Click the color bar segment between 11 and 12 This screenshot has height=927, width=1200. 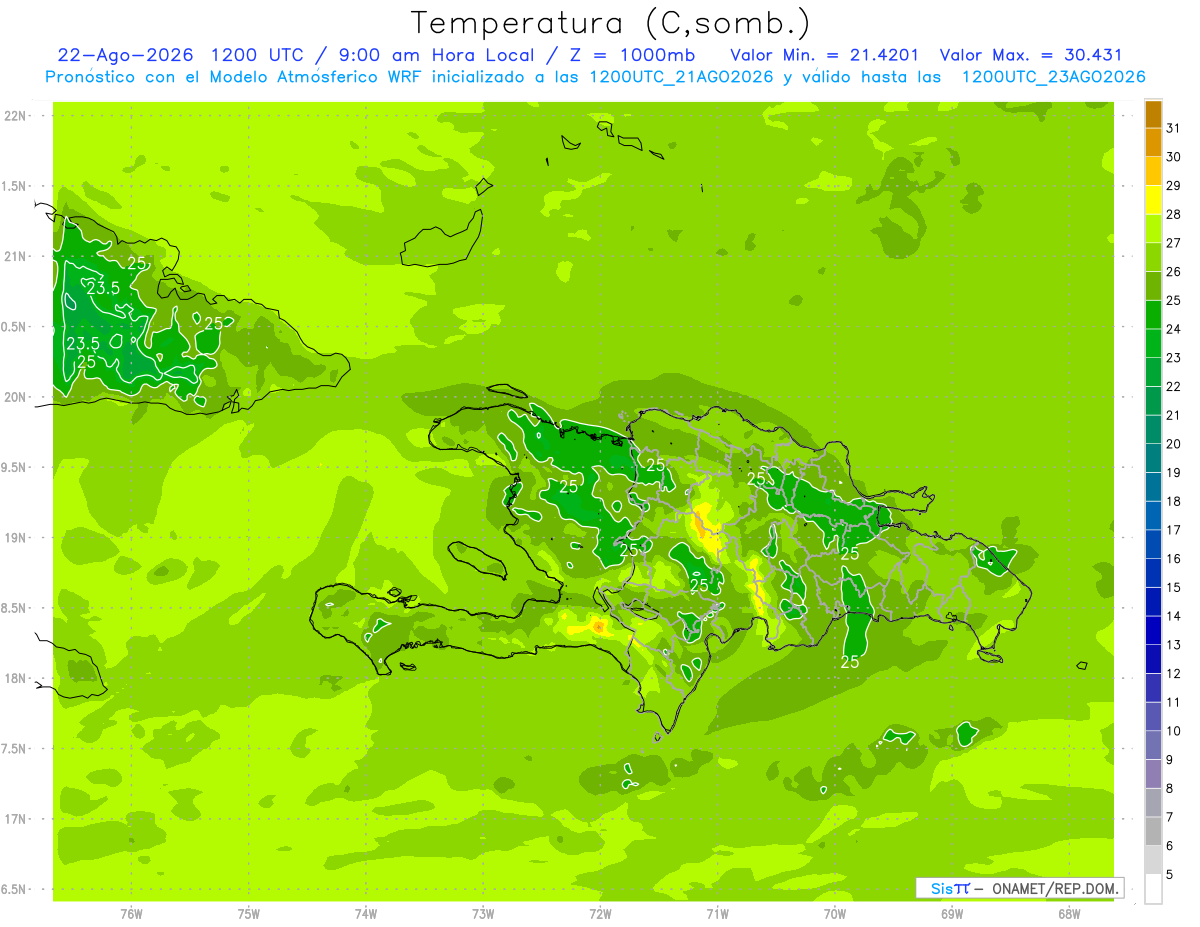click(1153, 688)
